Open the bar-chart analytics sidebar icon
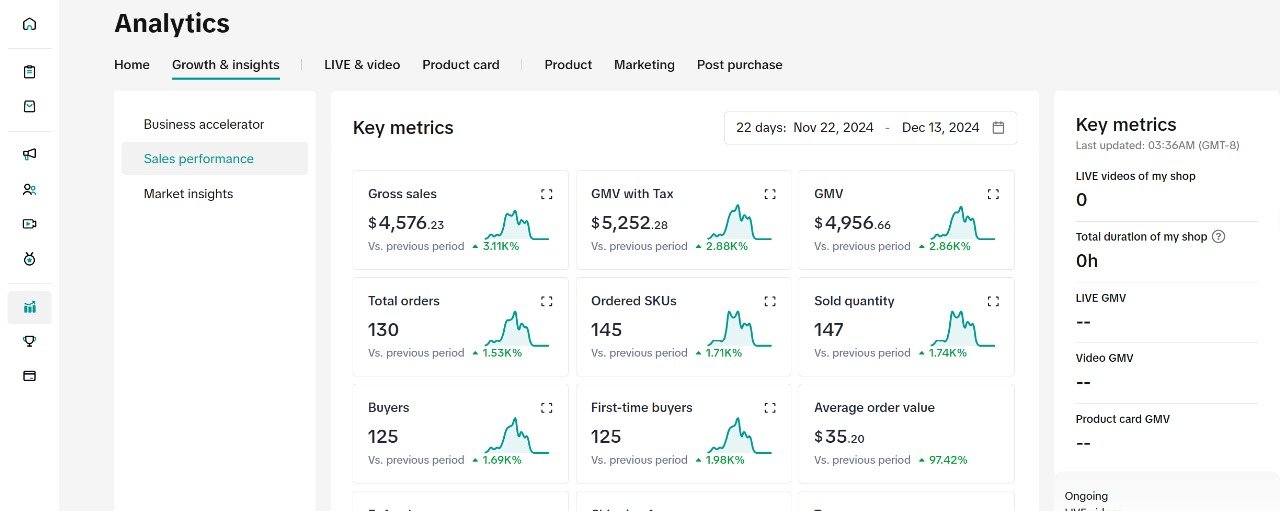Image resolution: width=1280 pixels, height=511 pixels. 29,307
